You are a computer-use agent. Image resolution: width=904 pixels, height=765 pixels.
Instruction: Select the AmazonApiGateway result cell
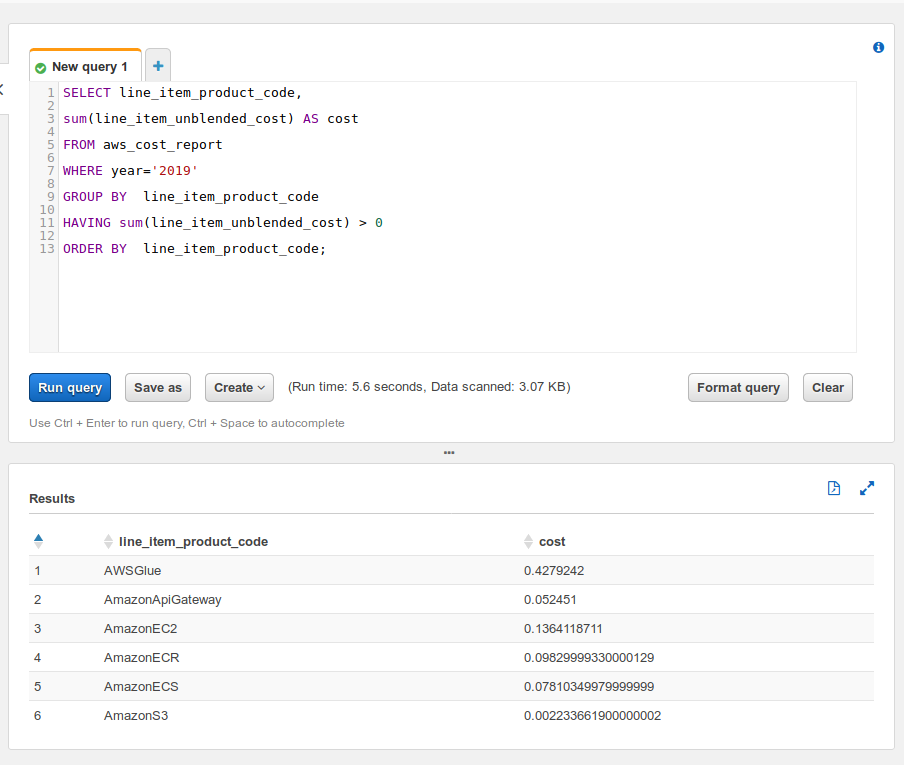coord(163,600)
